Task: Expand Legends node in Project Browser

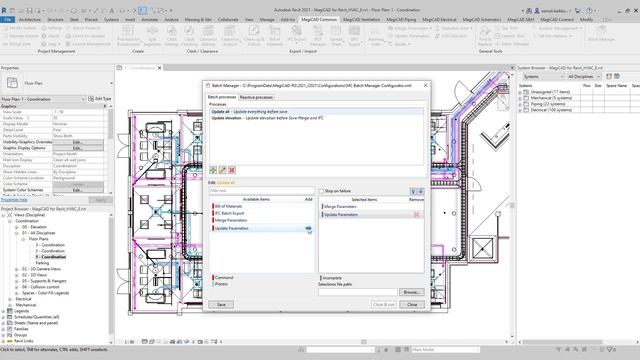Action: pyautogui.click(x=3, y=311)
